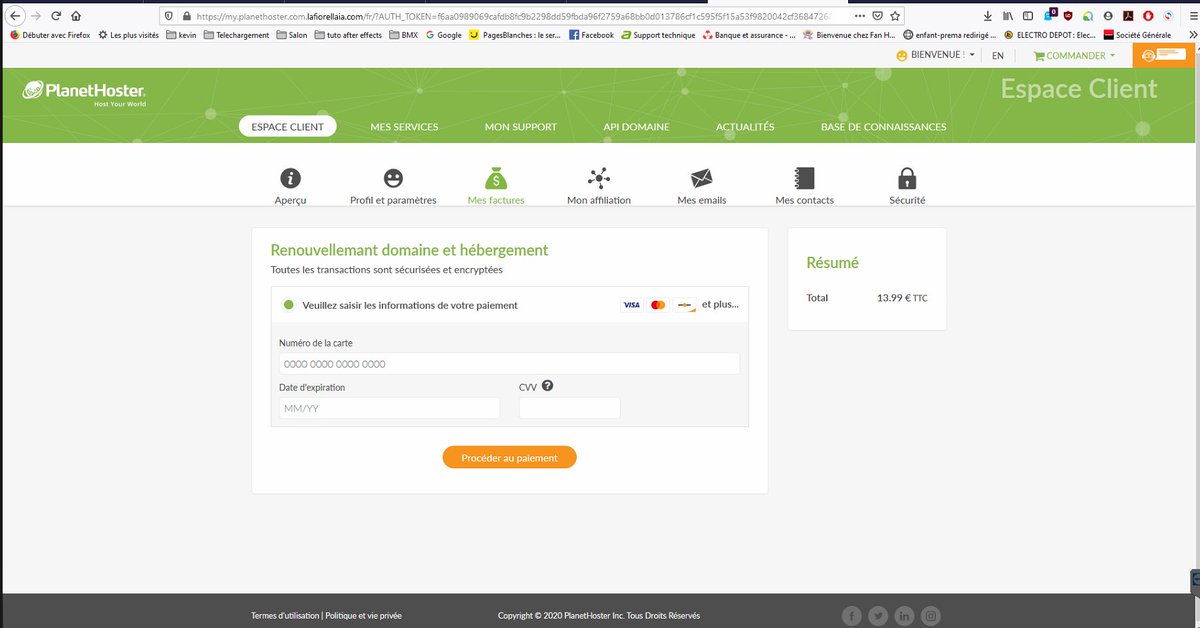Viewport: 1200px width, 628px height.
Task: Click the Numéro de la carte field
Action: point(509,364)
